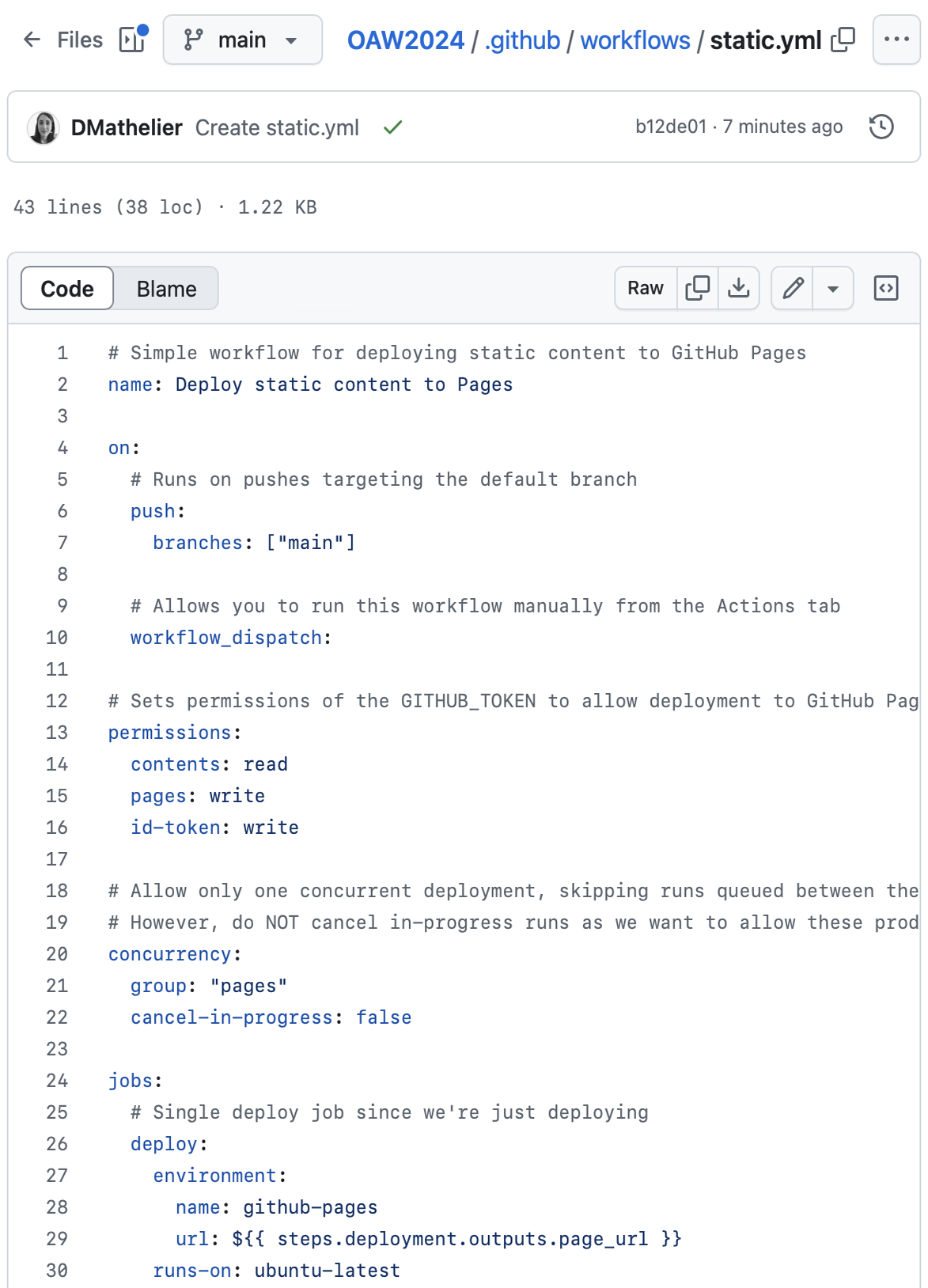Open commit b12de01
The image size is (928, 1288).
(671, 127)
